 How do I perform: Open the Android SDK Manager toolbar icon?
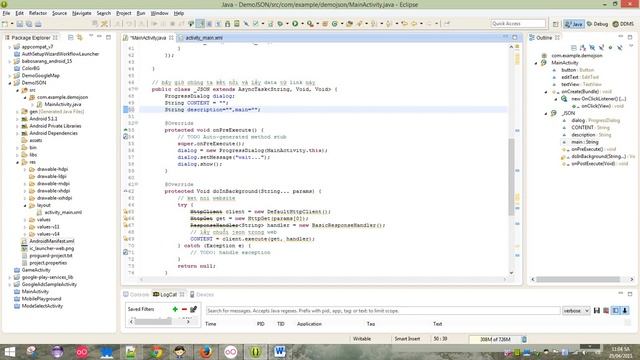(x=227, y=24)
